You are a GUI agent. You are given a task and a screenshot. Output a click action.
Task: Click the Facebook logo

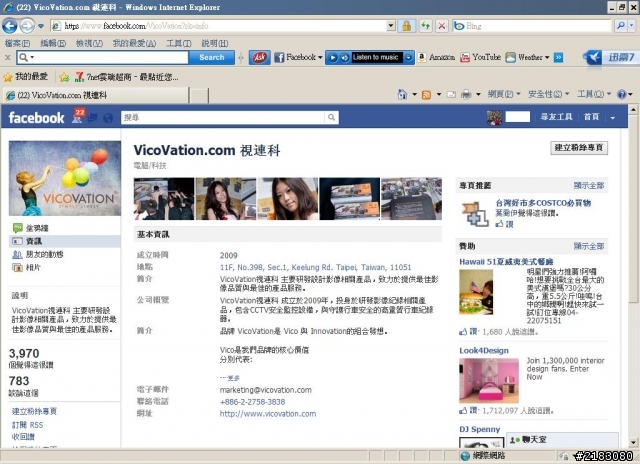(36, 118)
